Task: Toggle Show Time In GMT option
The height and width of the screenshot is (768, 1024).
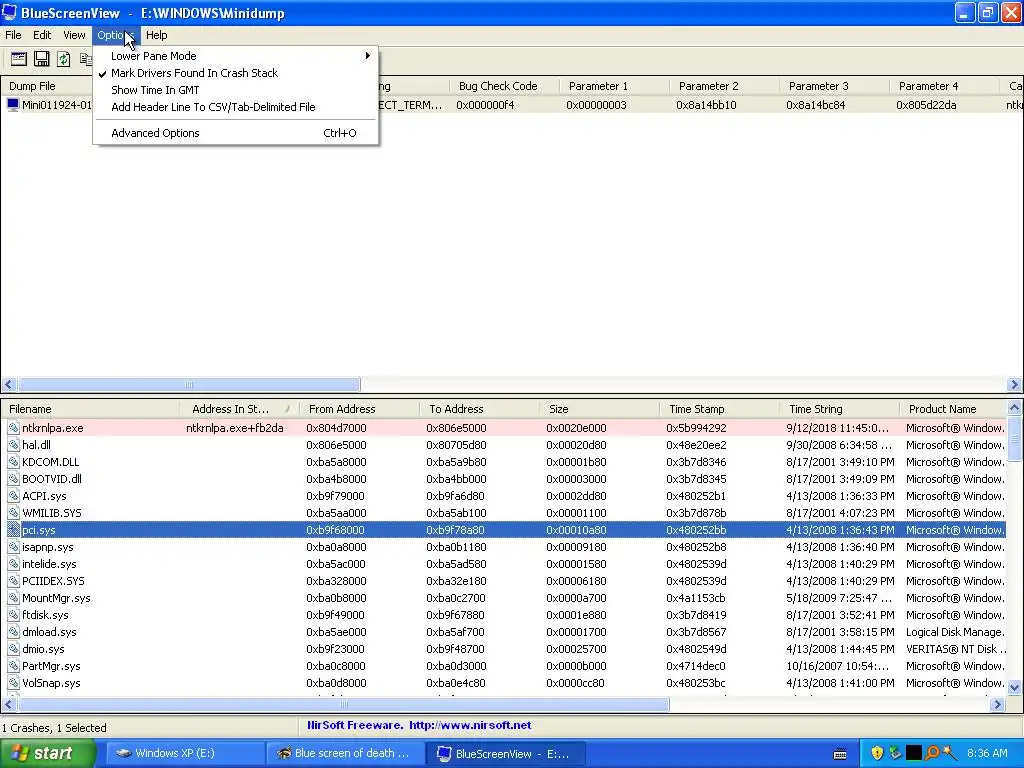Action: tap(235, 90)
